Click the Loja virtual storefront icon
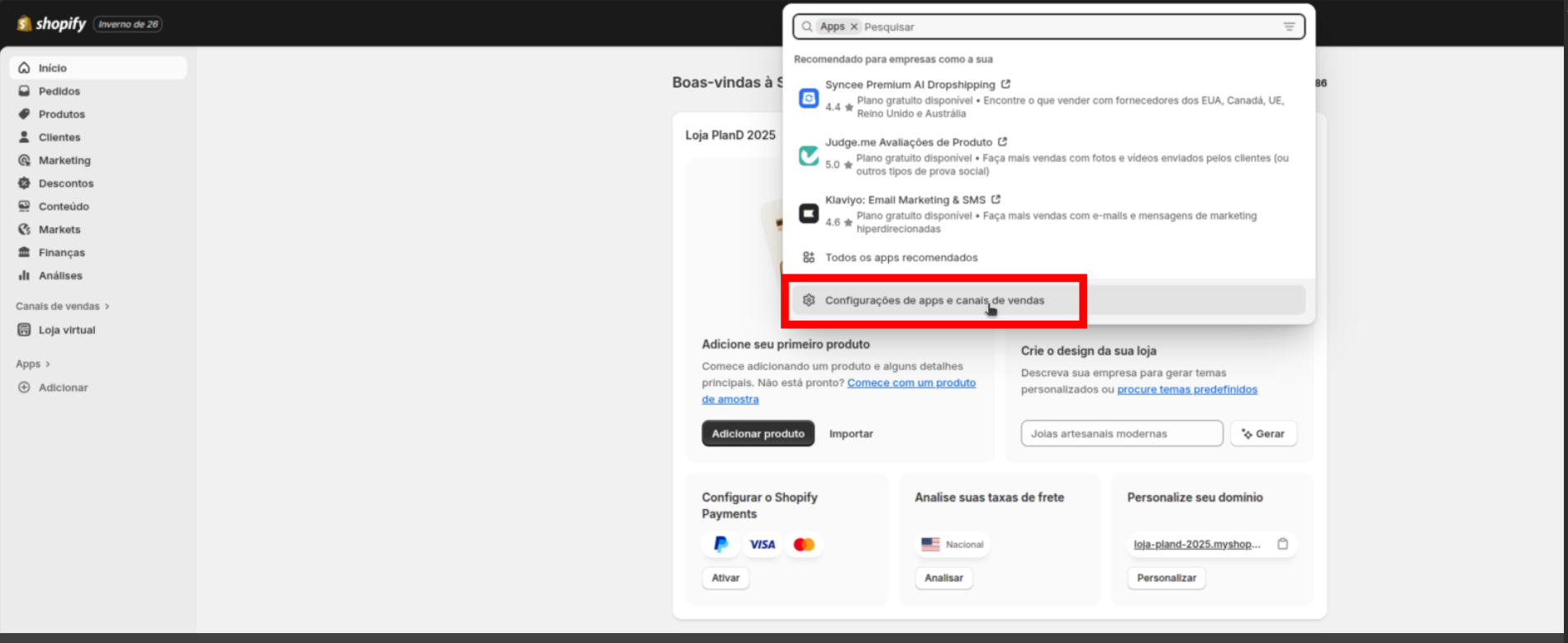Image resolution: width=1568 pixels, height=643 pixels. [24, 330]
